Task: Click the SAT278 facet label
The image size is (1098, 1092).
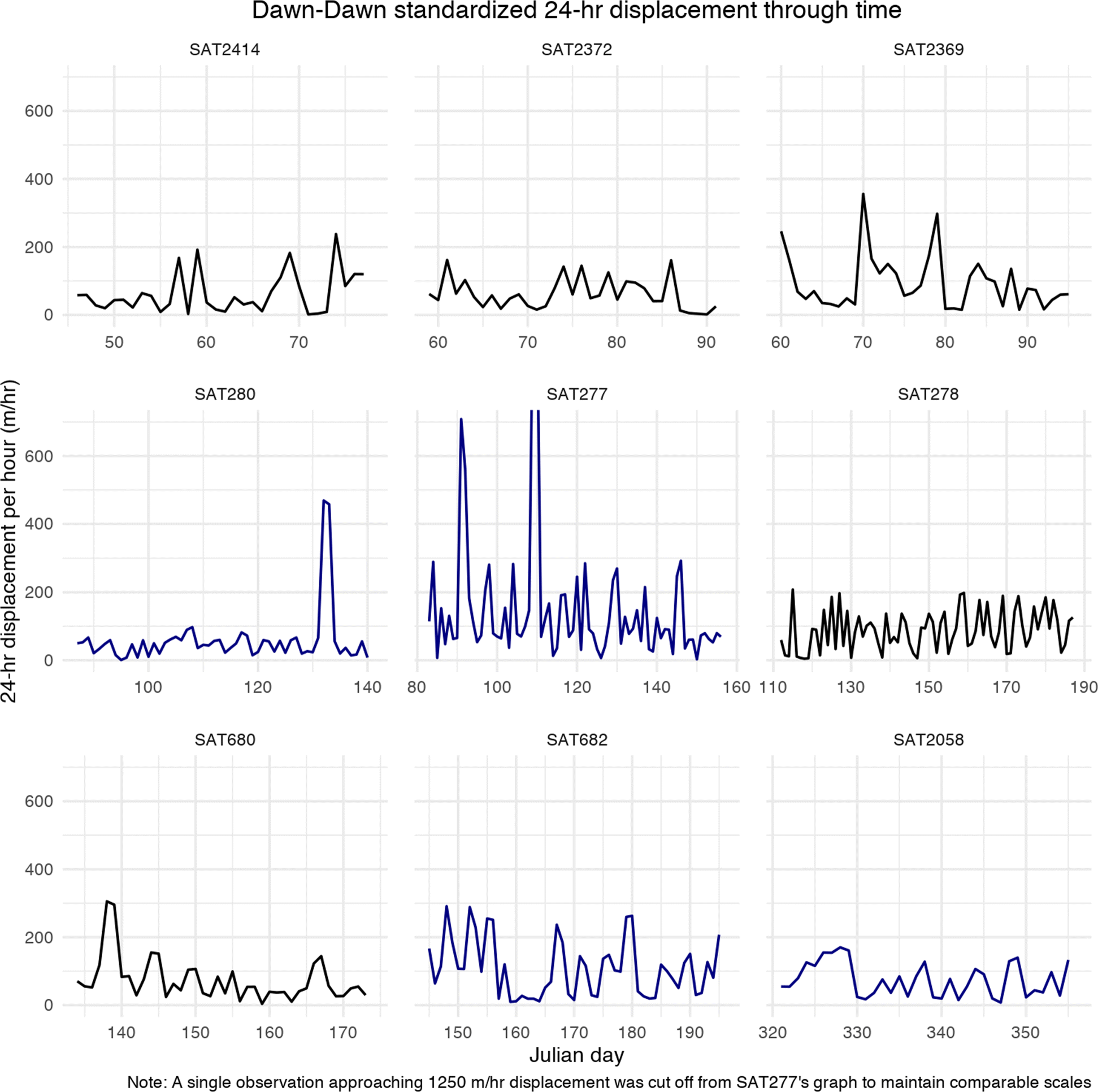Action: pyautogui.click(x=928, y=394)
